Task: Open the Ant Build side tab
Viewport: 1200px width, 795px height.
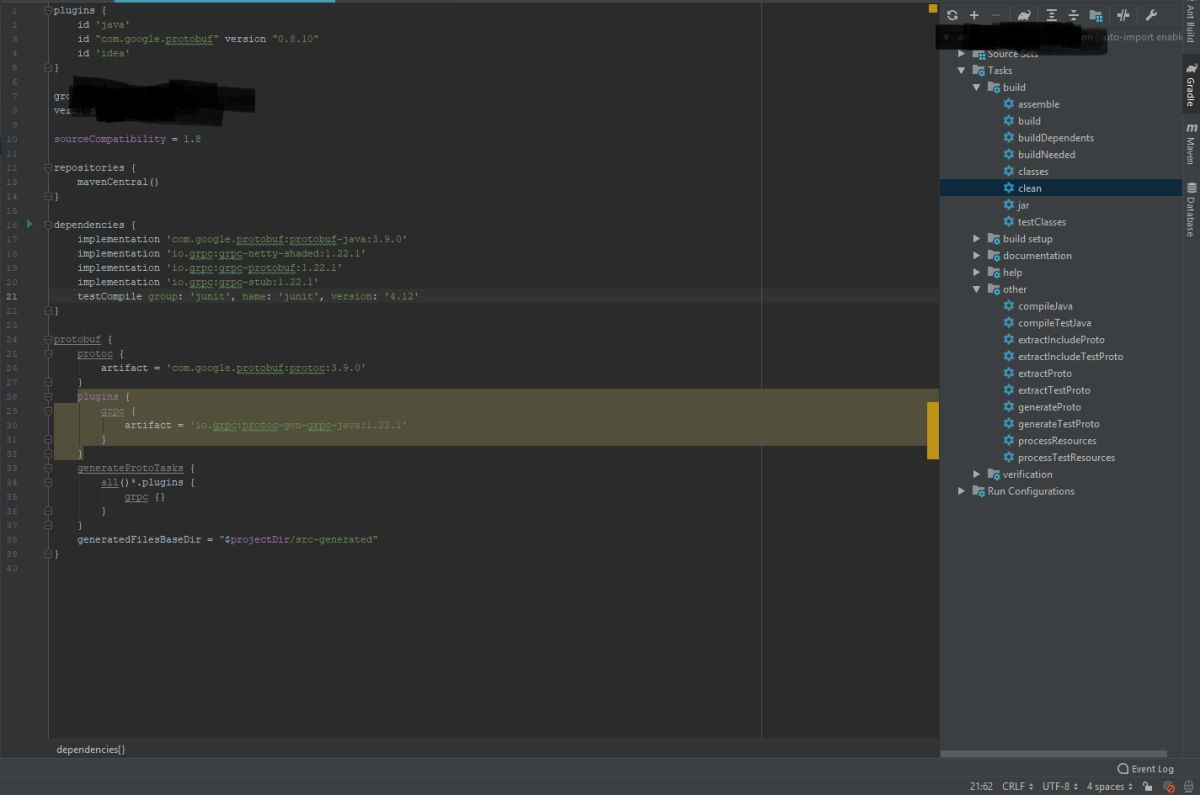Action: (1190, 24)
